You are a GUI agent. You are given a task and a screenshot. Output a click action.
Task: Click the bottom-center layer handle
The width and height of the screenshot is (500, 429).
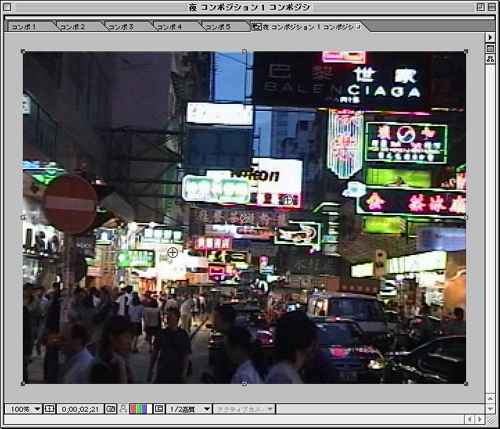244,384
